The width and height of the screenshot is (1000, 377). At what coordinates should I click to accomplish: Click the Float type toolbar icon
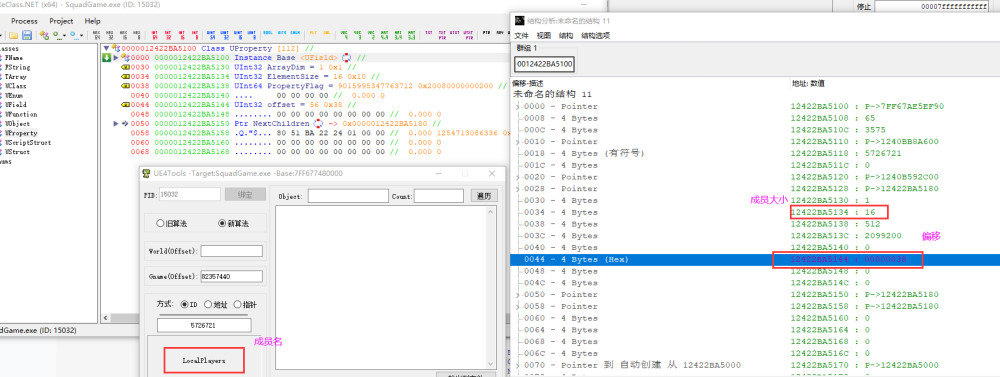pos(313,33)
